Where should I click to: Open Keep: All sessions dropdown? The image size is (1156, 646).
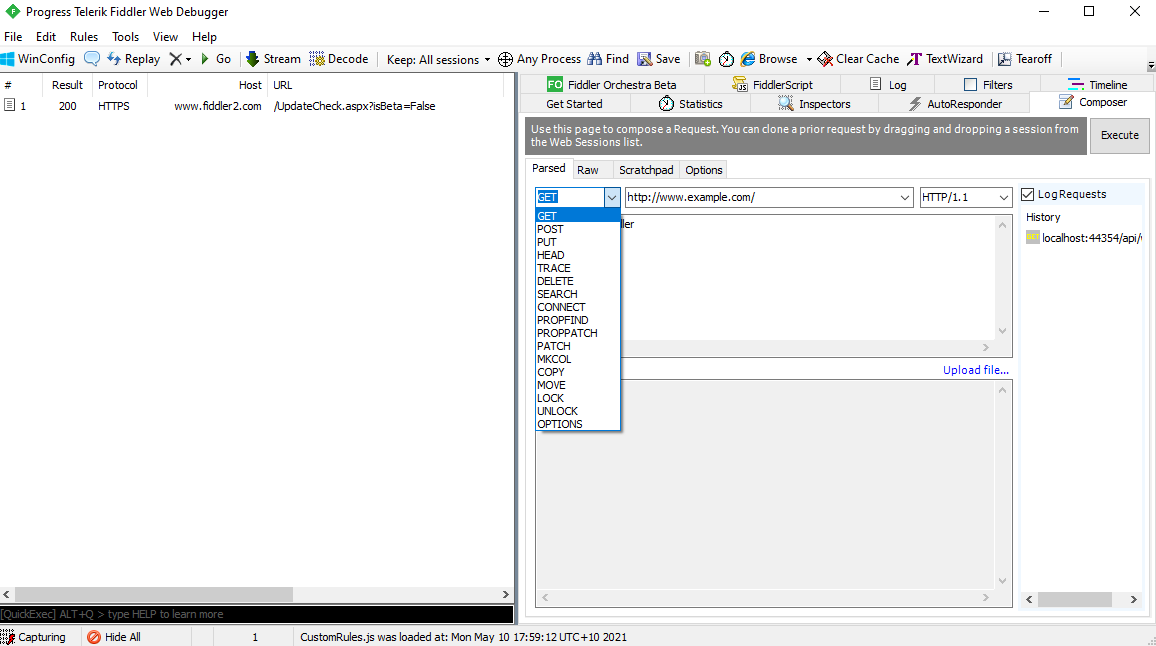tap(438, 60)
